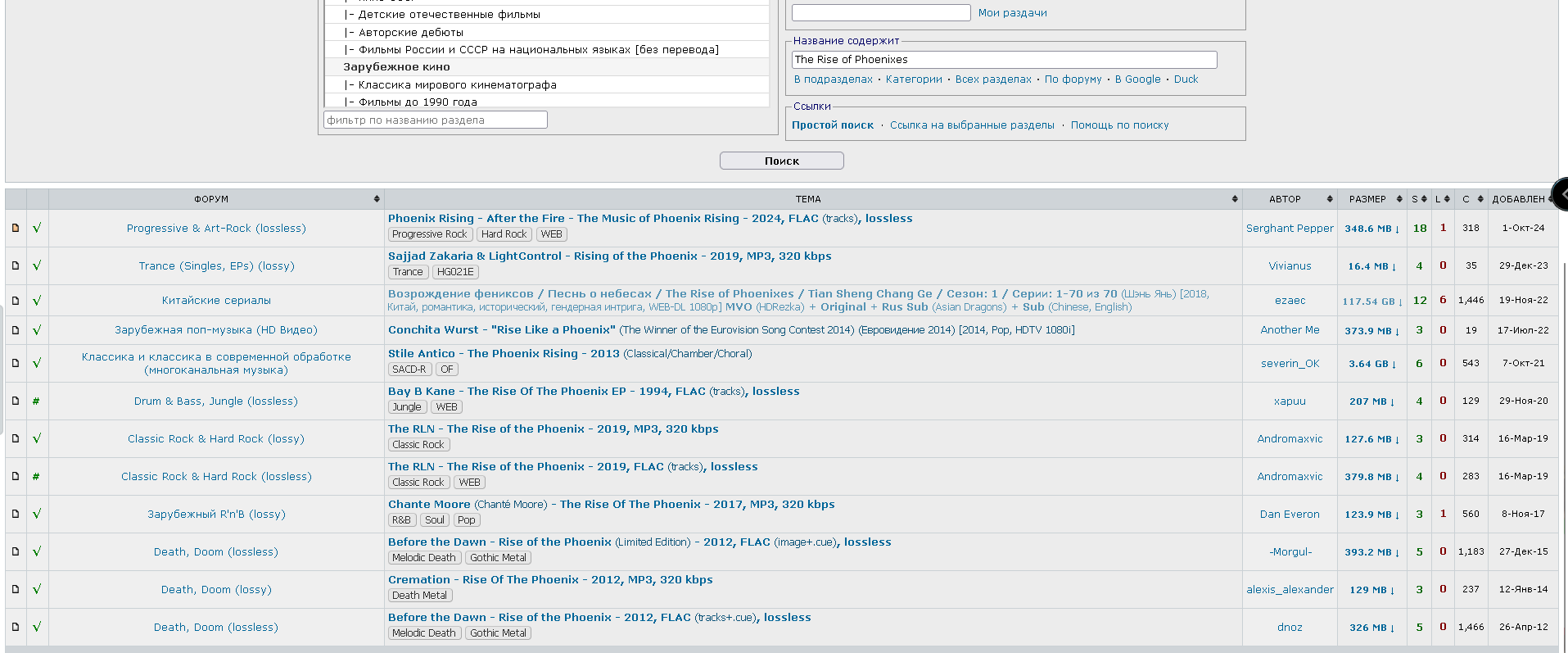Viewport: 1568px width, 653px height.
Task: Sort results by L leechers column
Action: point(1442,199)
